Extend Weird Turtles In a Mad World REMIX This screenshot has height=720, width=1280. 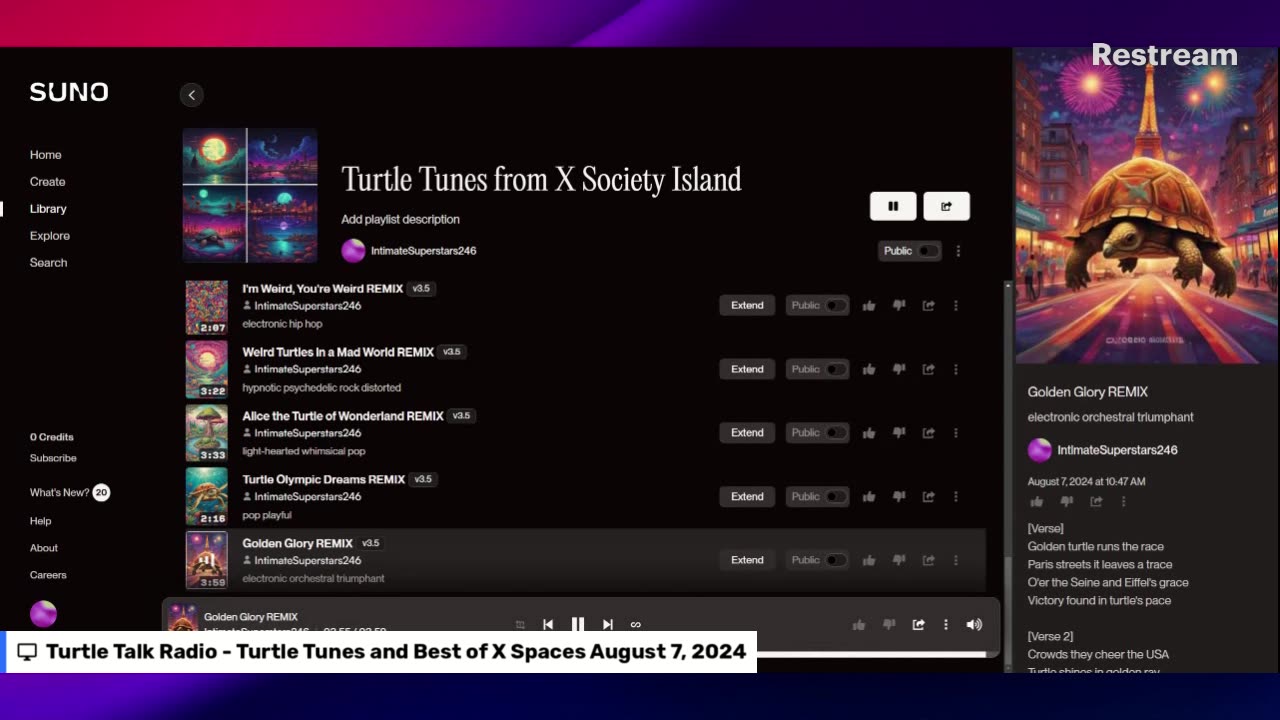pyautogui.click(x=747, y=369)
